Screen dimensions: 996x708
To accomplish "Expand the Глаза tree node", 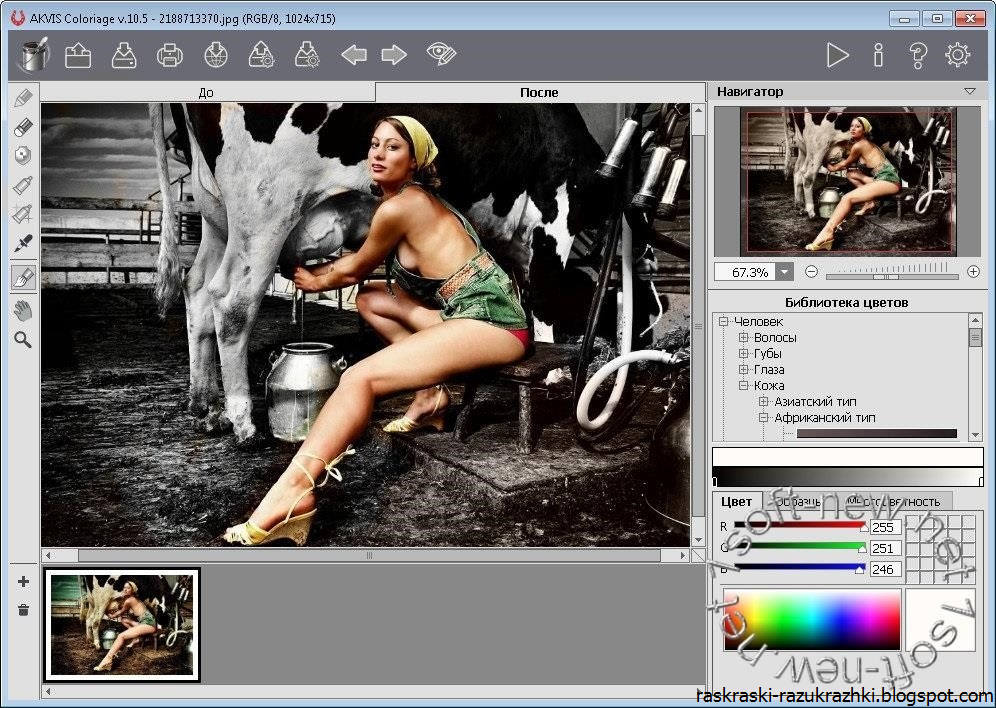I will [x=743, y=369].
